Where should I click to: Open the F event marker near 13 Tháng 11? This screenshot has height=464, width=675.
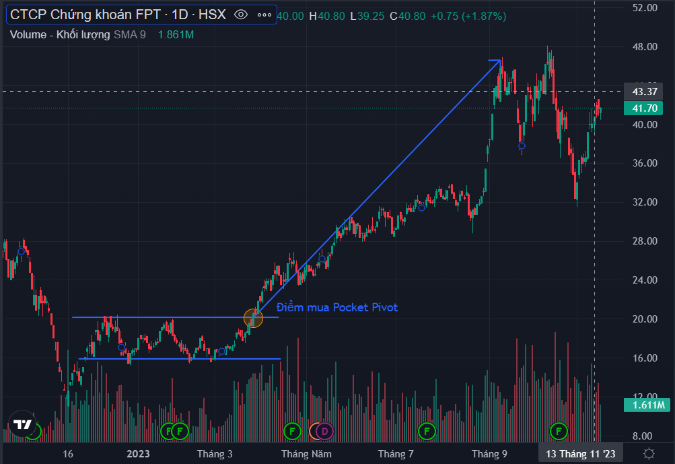click(x=559, y=431)
